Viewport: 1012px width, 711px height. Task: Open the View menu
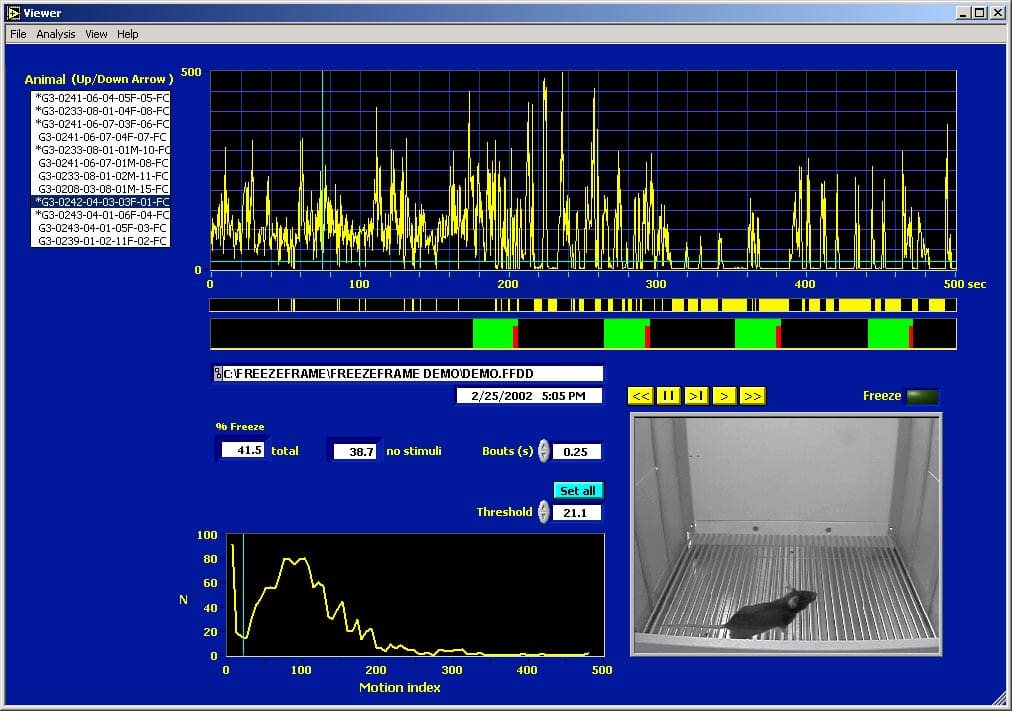96,34
